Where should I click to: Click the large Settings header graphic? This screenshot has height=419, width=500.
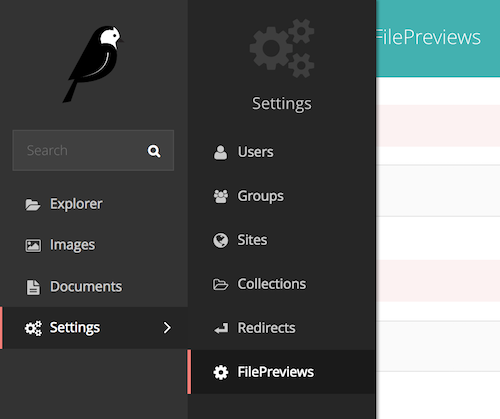point(282,49)
